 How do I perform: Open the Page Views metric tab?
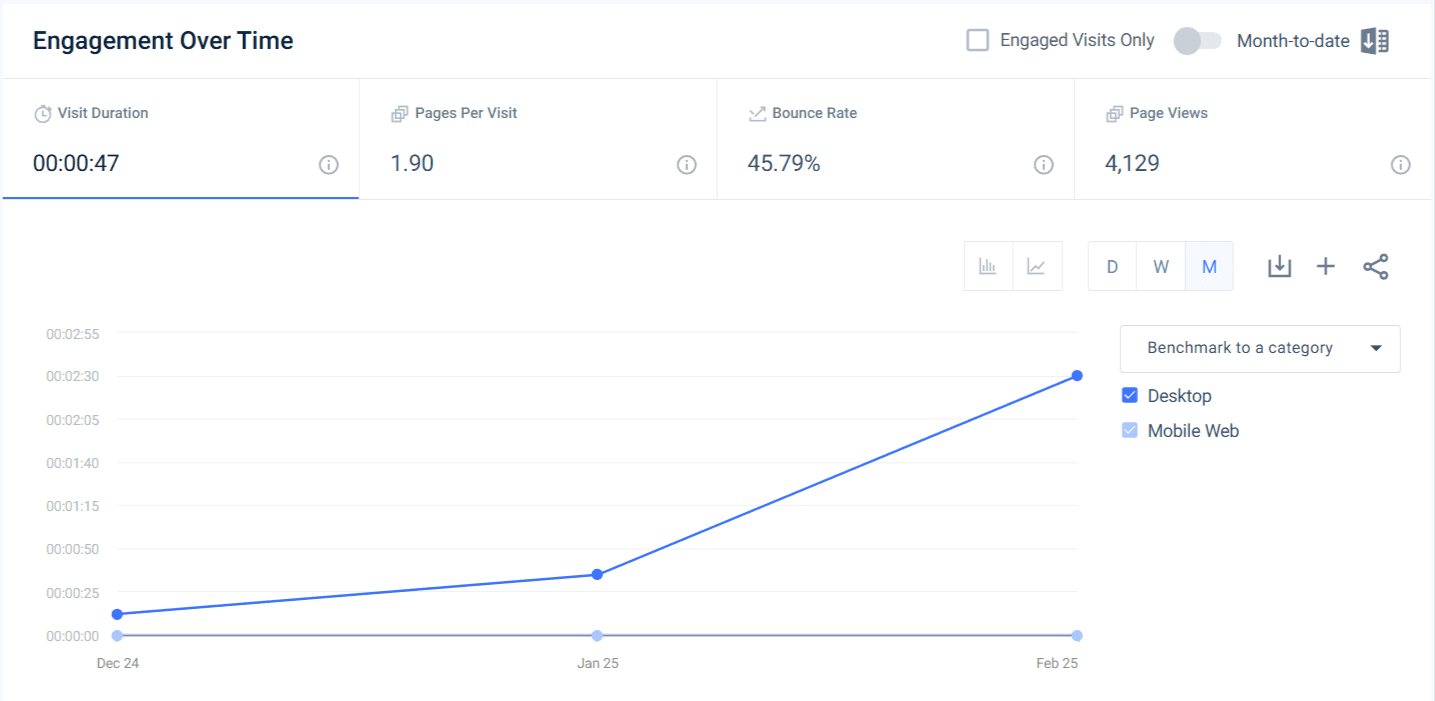coord(1254,139)
